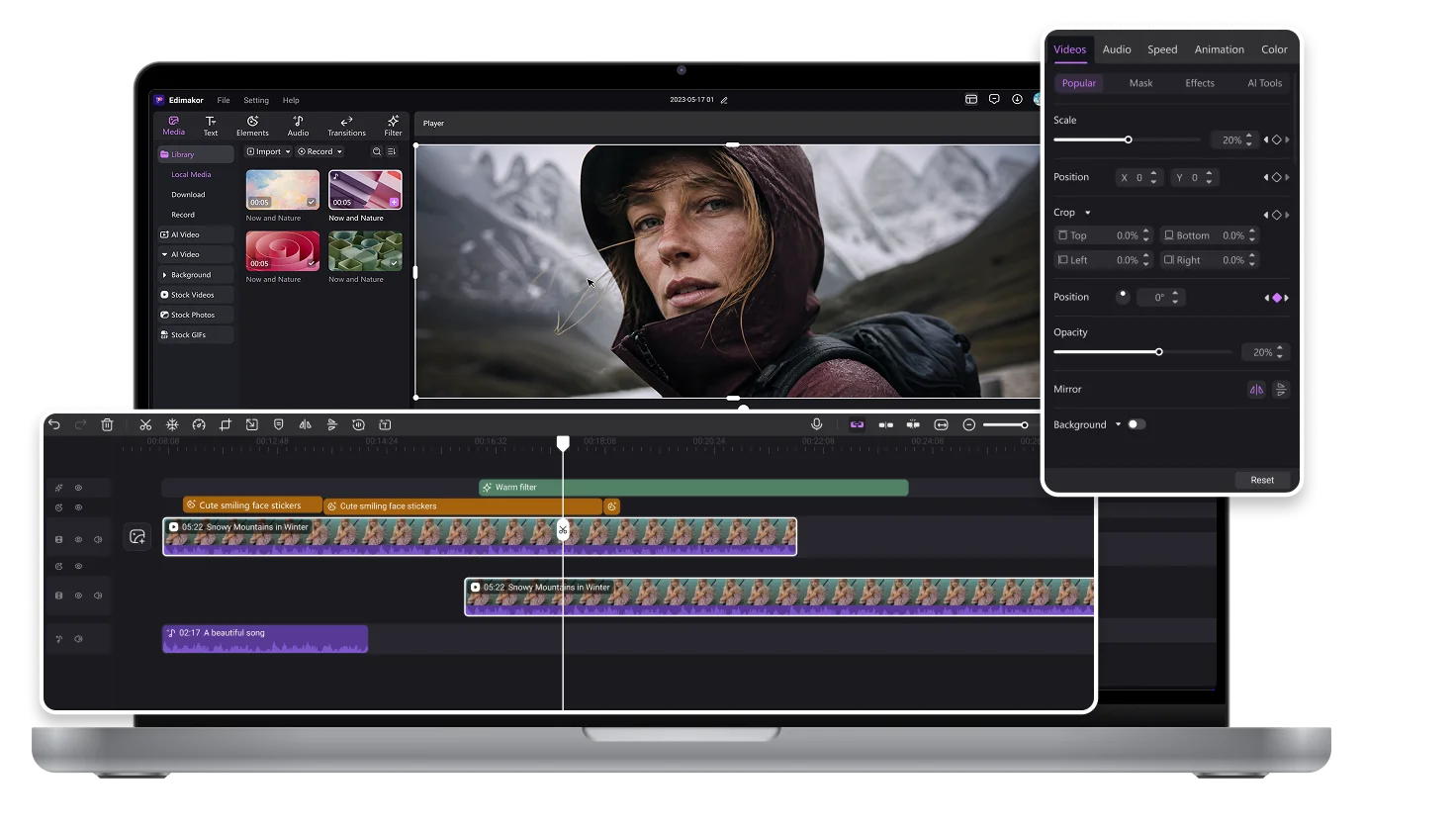Select the pastel clouds media thumbnail

click(x=283, y=190)
